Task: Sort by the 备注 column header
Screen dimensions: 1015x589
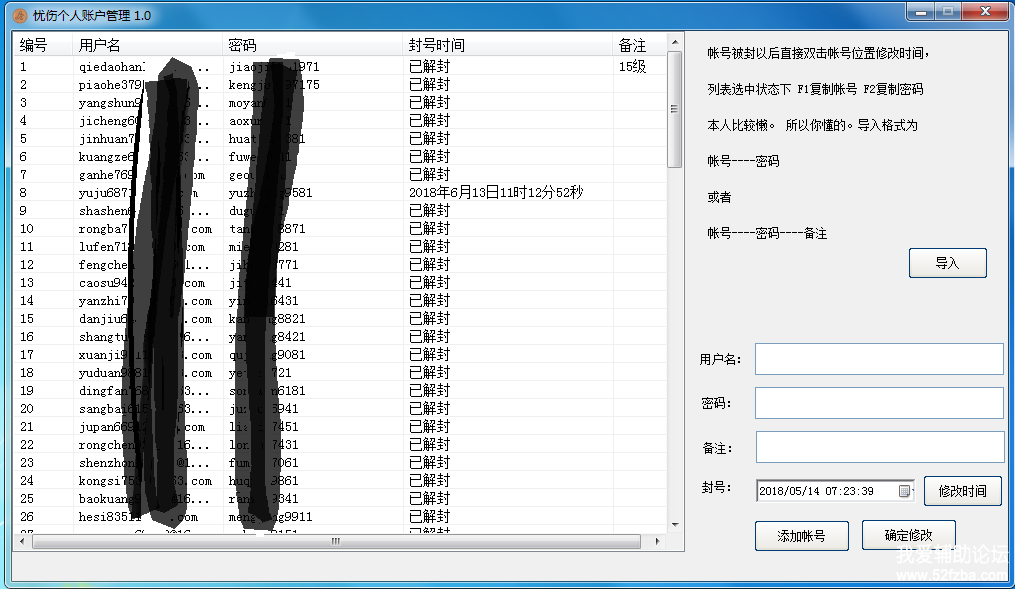Action: pos(640,45)
